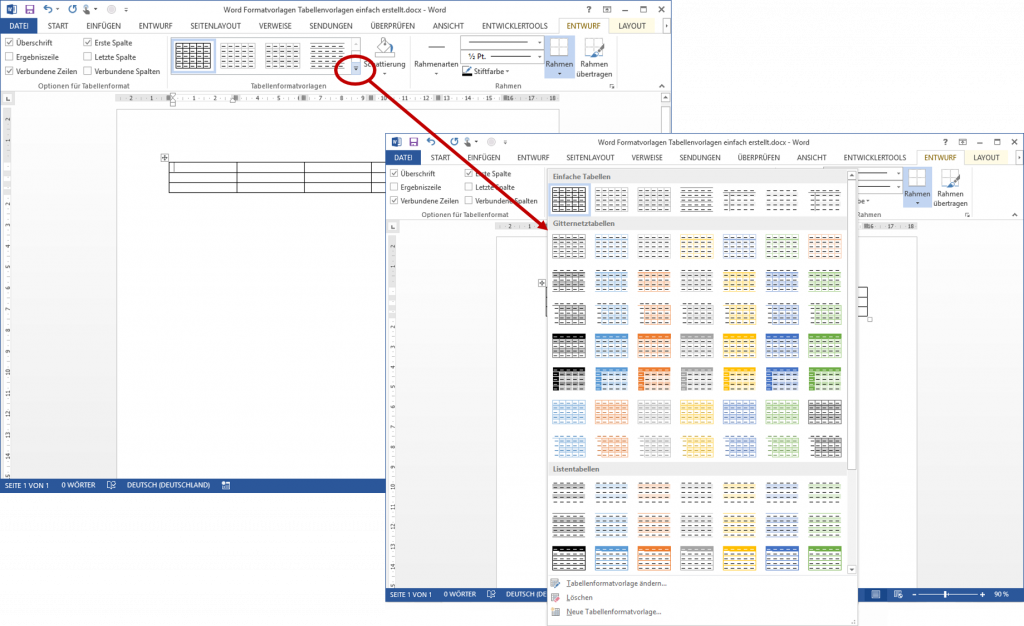Click the proofing book icon in front status bar
The height and width of the screenshot is (626, 1024).
pos(491,594)
